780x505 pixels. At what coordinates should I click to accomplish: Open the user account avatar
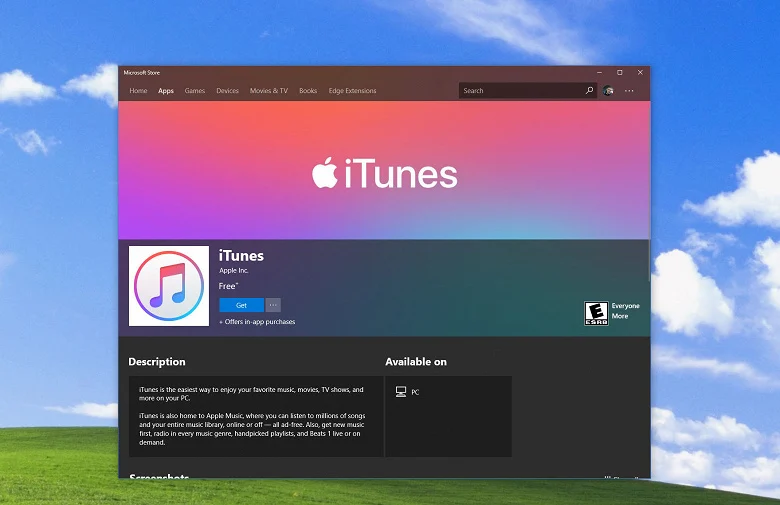click(608, 91)
